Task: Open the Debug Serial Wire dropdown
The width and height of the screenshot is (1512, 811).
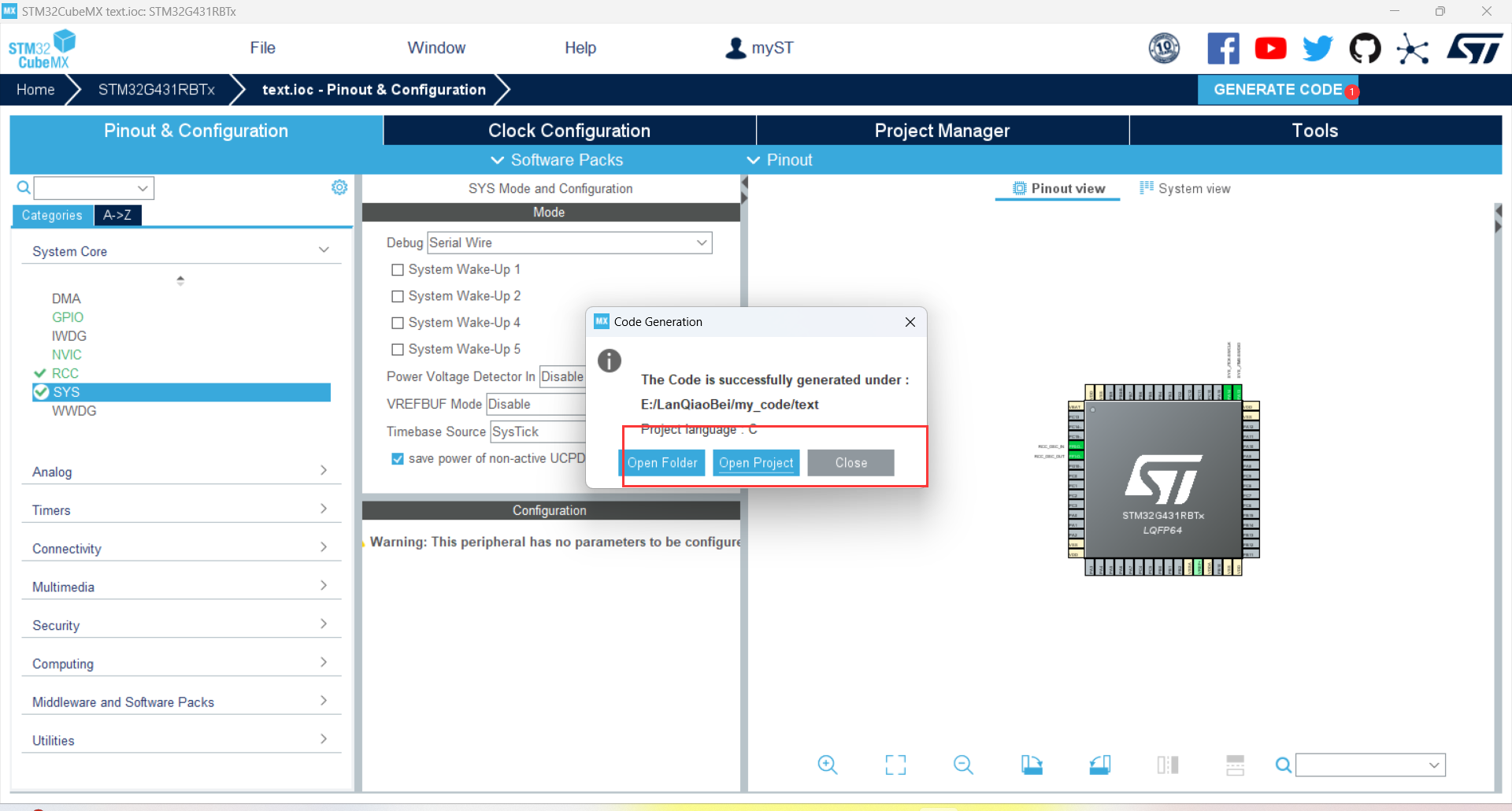Action: click(x=569, y=243)
